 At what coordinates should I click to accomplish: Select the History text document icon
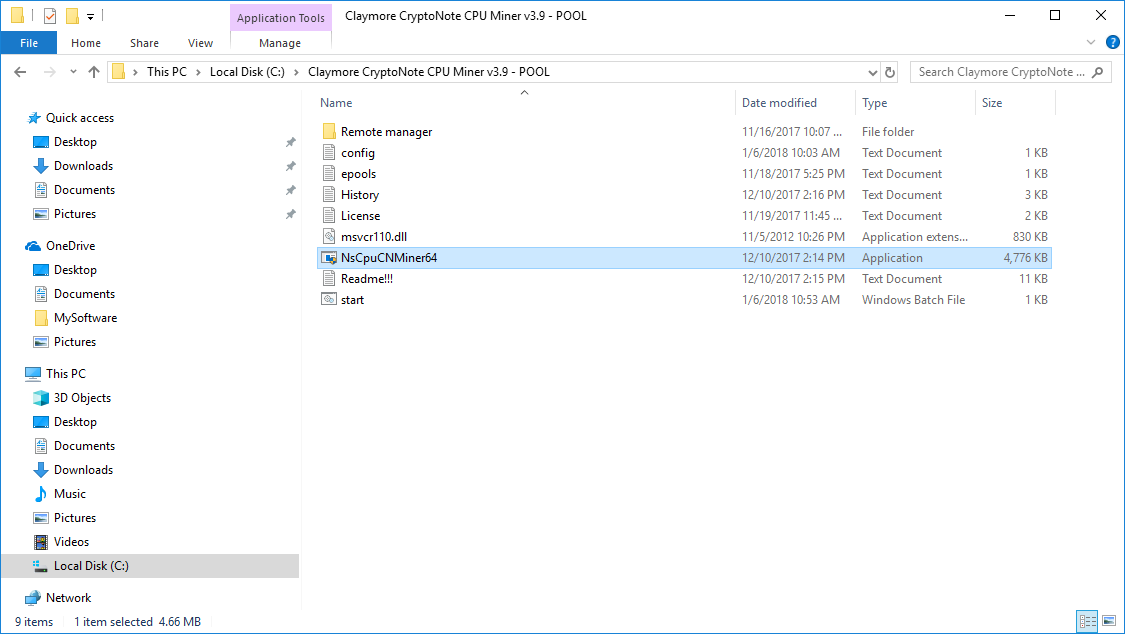[329, 194]
